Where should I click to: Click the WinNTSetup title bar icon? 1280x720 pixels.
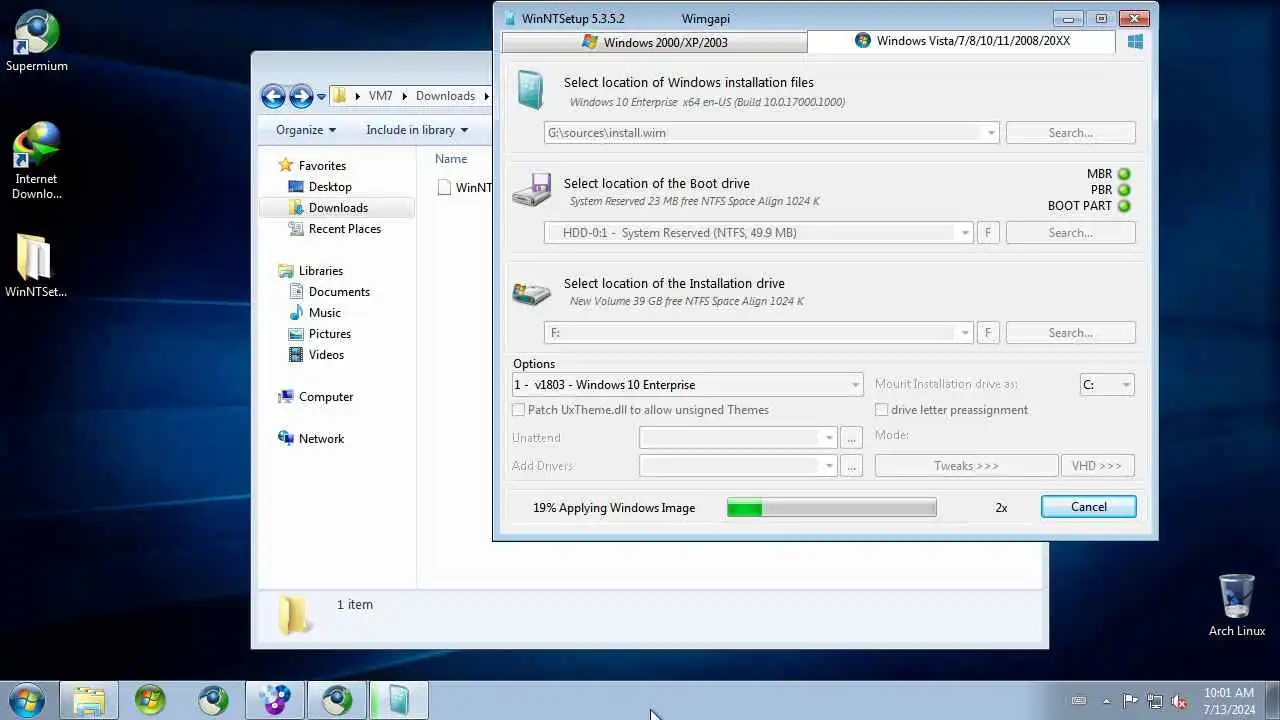(510, 18)
